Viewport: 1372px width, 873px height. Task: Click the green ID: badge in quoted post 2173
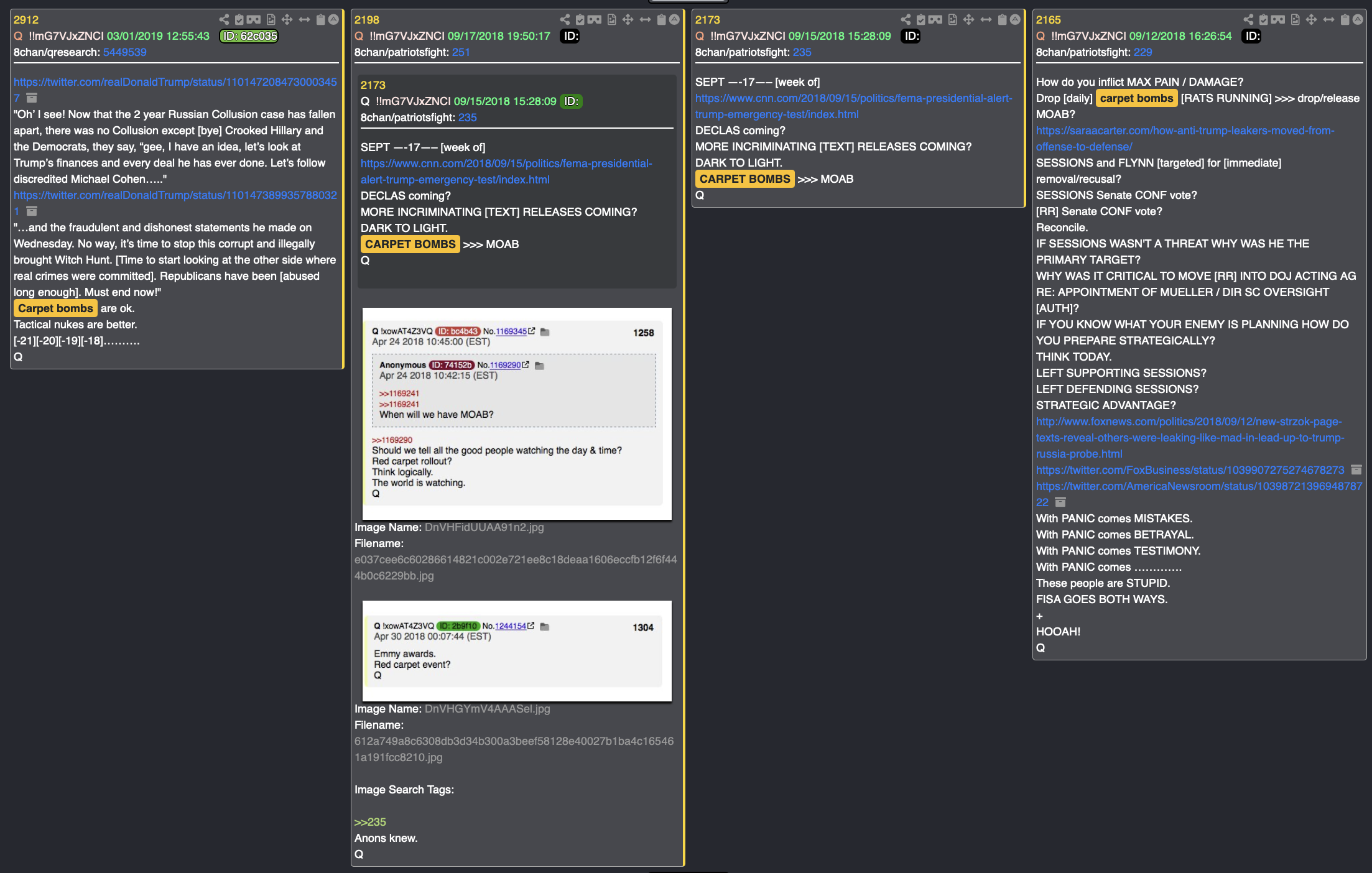tap(571, 101)
